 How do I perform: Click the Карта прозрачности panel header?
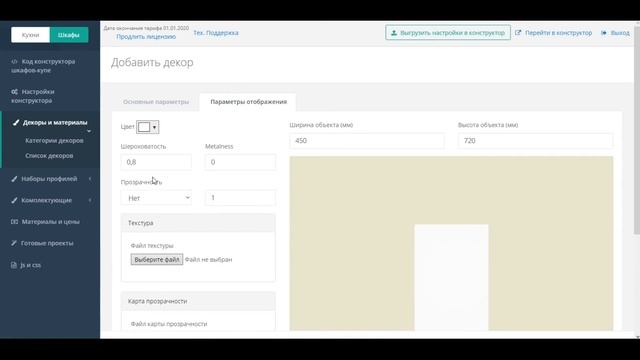tap(198, 301)
